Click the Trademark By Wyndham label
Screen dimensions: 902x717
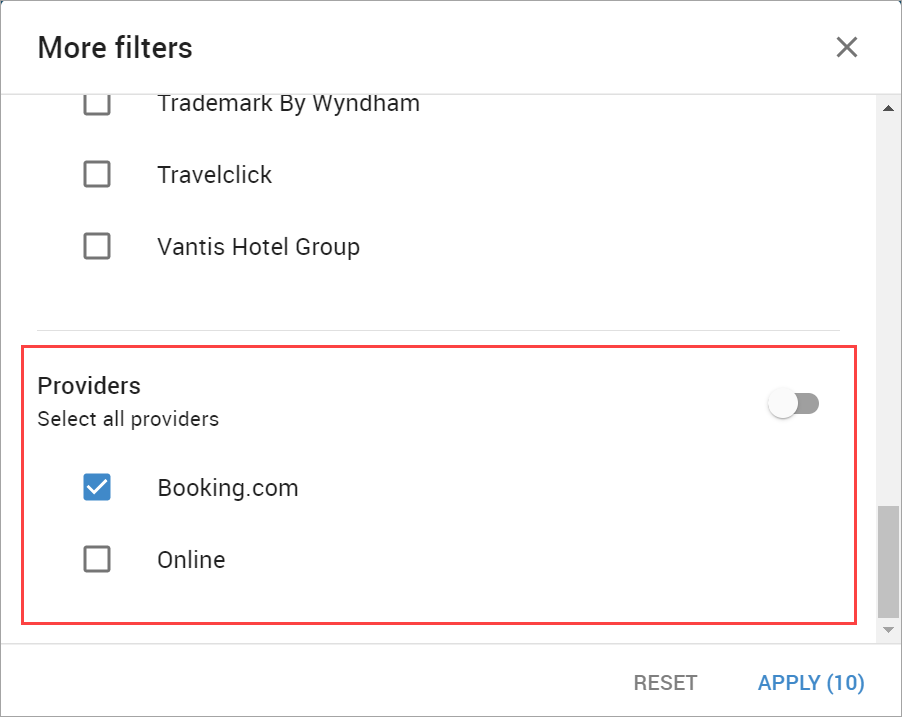pyautogui.click(x=288, y=104)
